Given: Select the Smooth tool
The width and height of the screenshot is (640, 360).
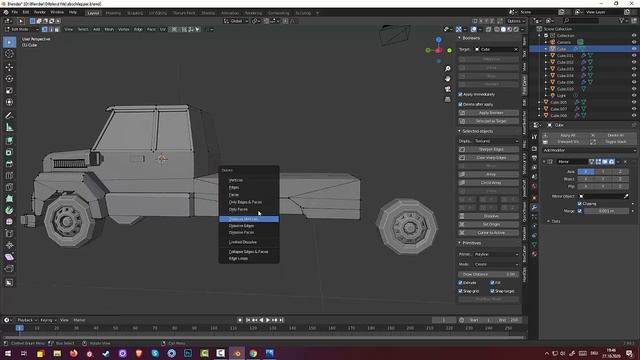Looking at the screenshot, I should tap(9, 222).
